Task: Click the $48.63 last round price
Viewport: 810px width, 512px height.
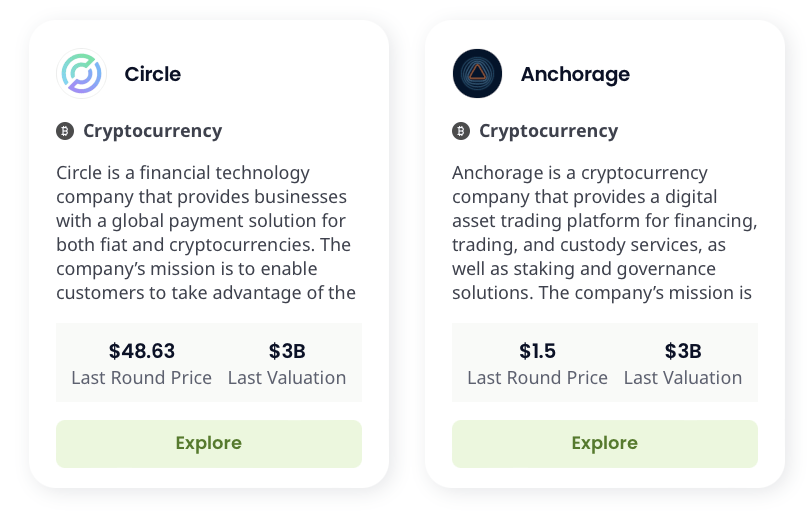Action: pyautogui.click(x=142, y=351)
